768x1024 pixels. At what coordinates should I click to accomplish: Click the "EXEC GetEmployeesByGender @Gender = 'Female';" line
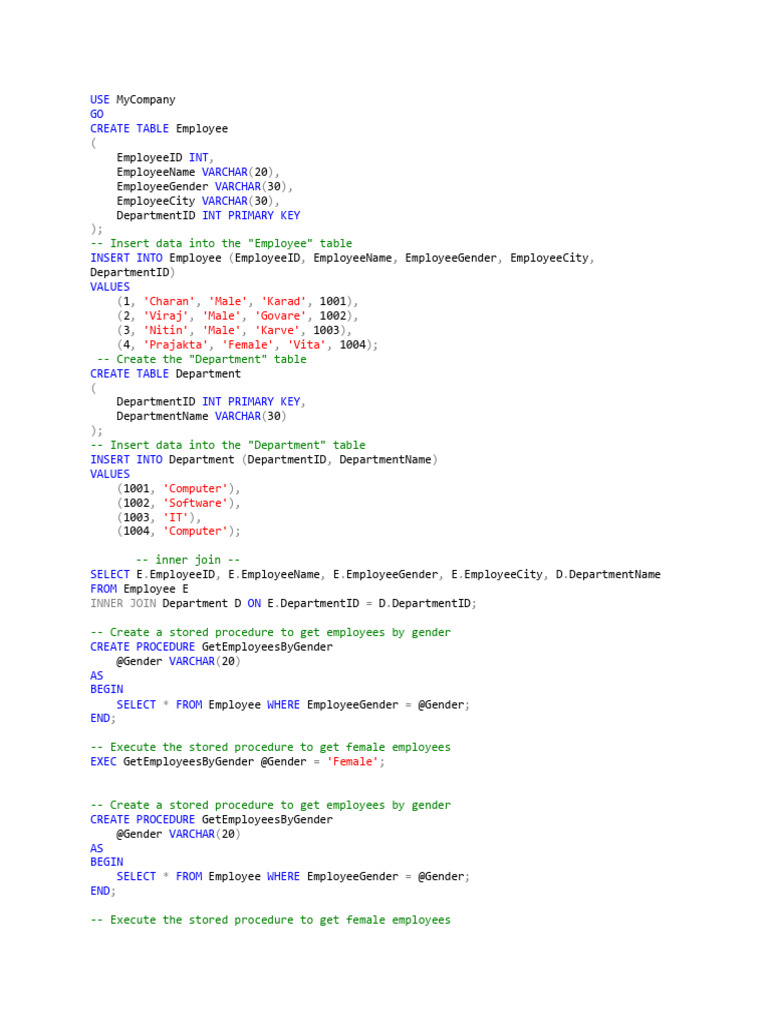pos(238,761)
